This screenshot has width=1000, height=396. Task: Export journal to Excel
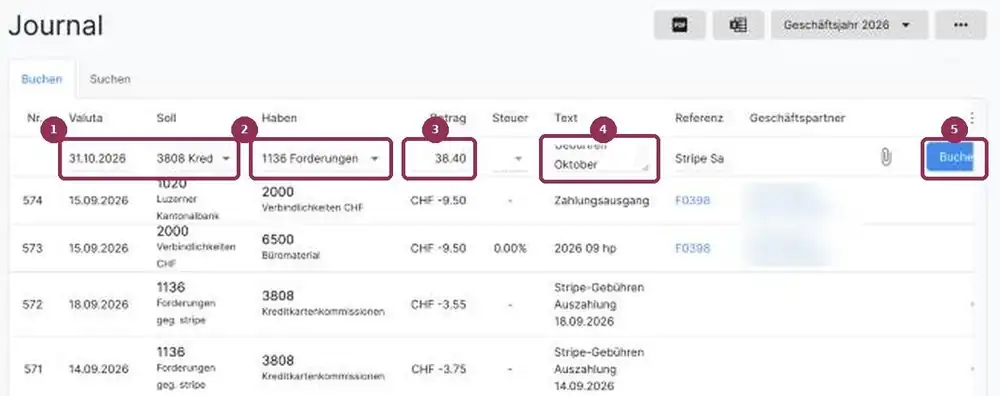(738, 26)
